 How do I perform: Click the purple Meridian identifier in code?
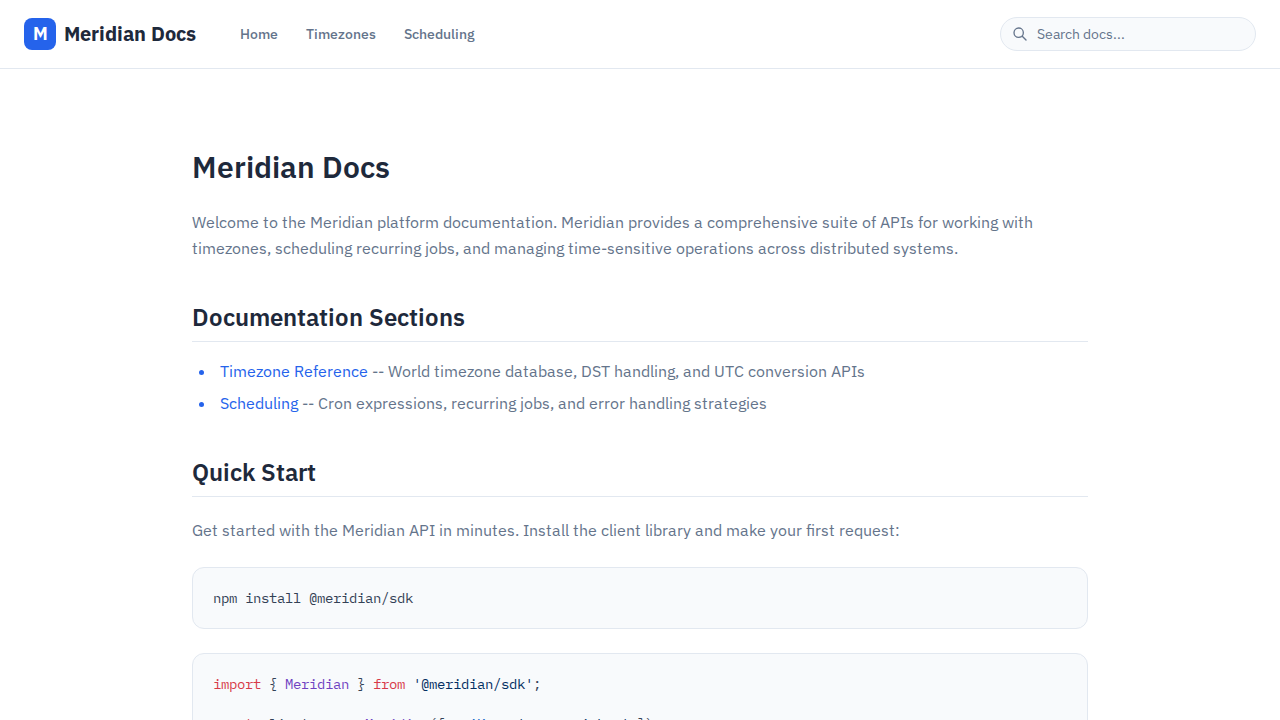[x=317, y=684]
